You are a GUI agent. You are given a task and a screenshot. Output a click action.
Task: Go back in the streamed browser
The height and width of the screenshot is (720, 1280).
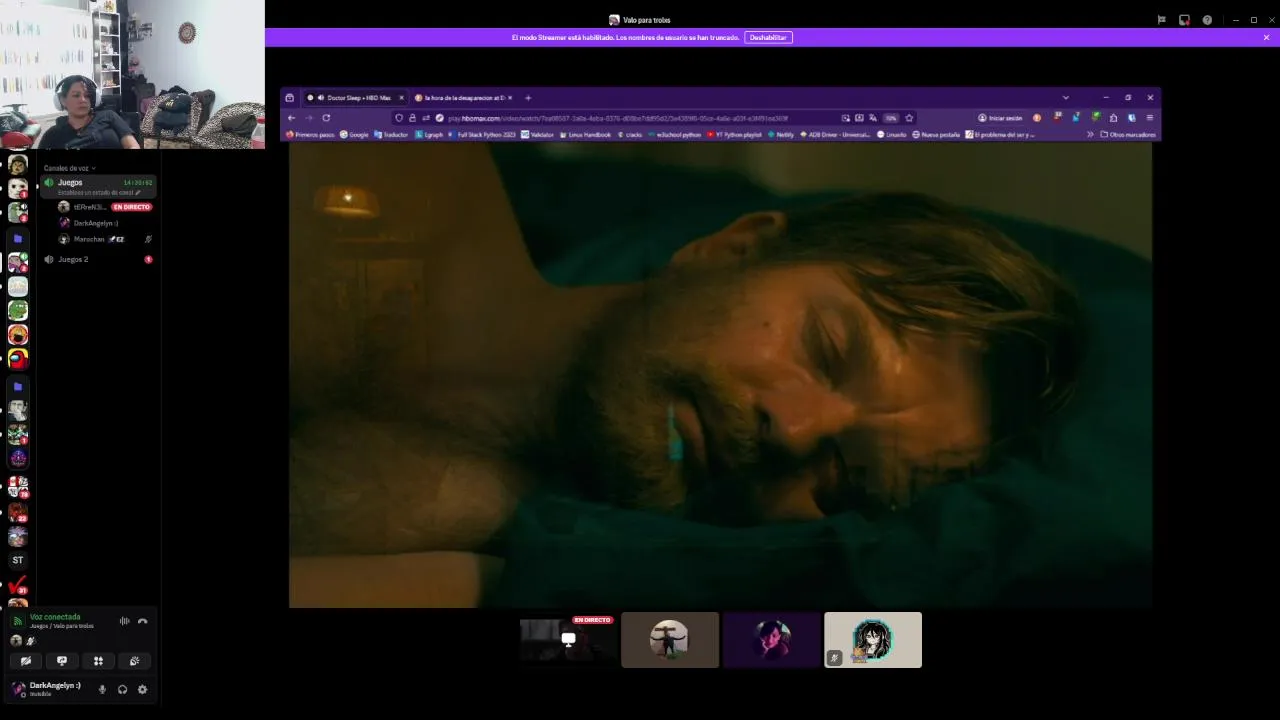(x=291, y=118)
